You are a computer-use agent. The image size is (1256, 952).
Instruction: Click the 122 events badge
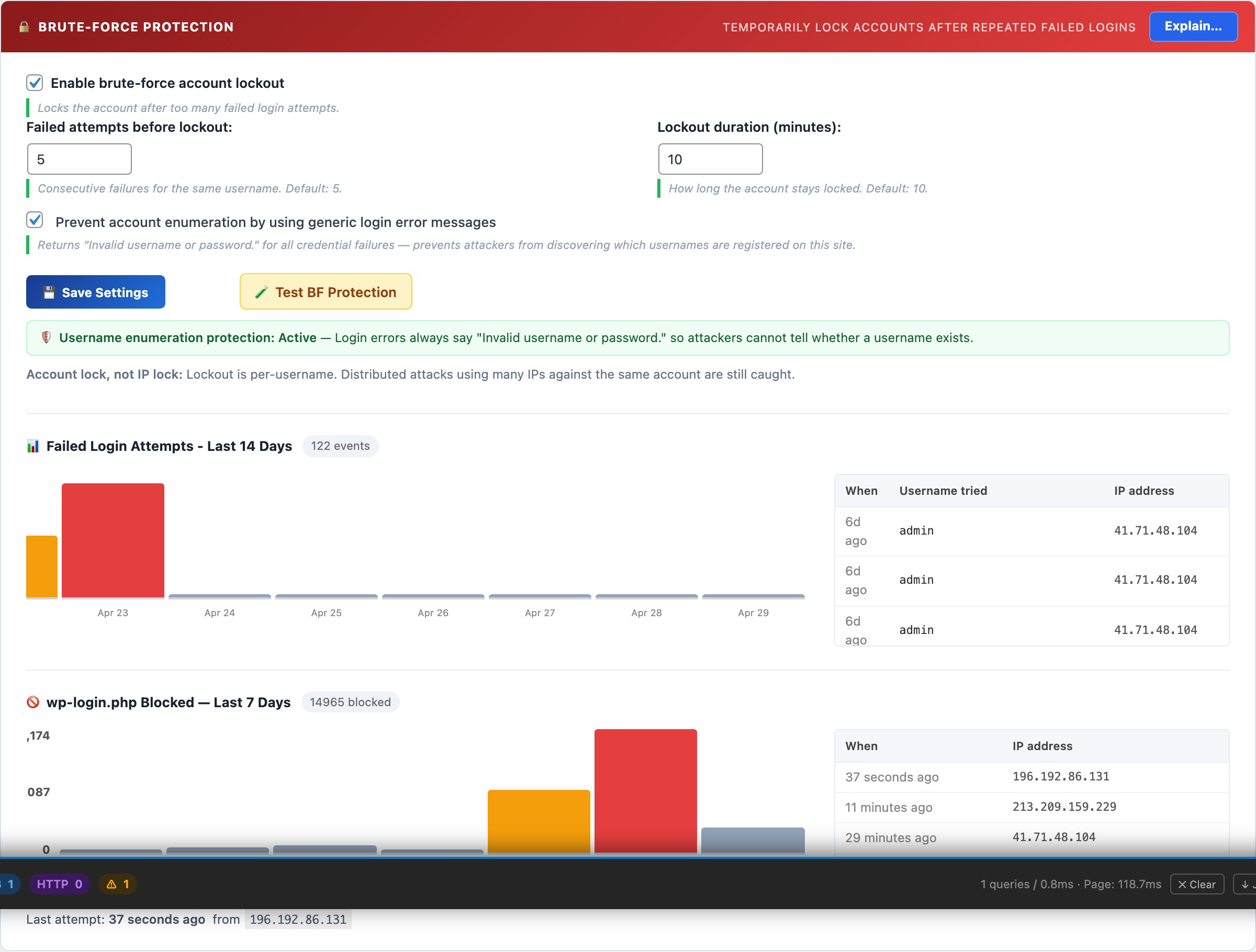point(340,446)
